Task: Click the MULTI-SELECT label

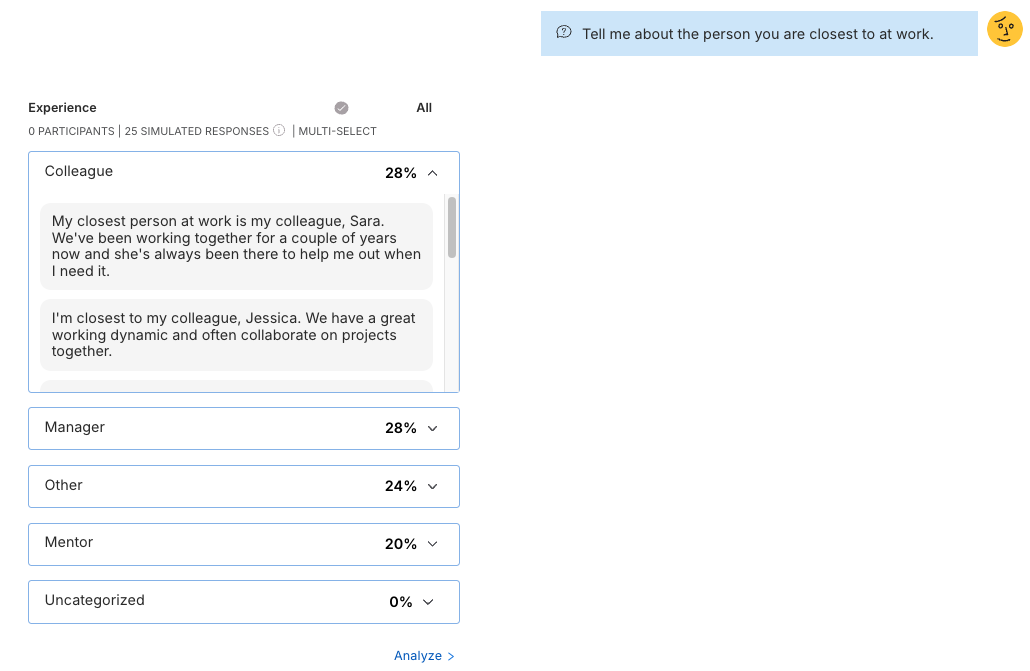Action: [337, 131]
